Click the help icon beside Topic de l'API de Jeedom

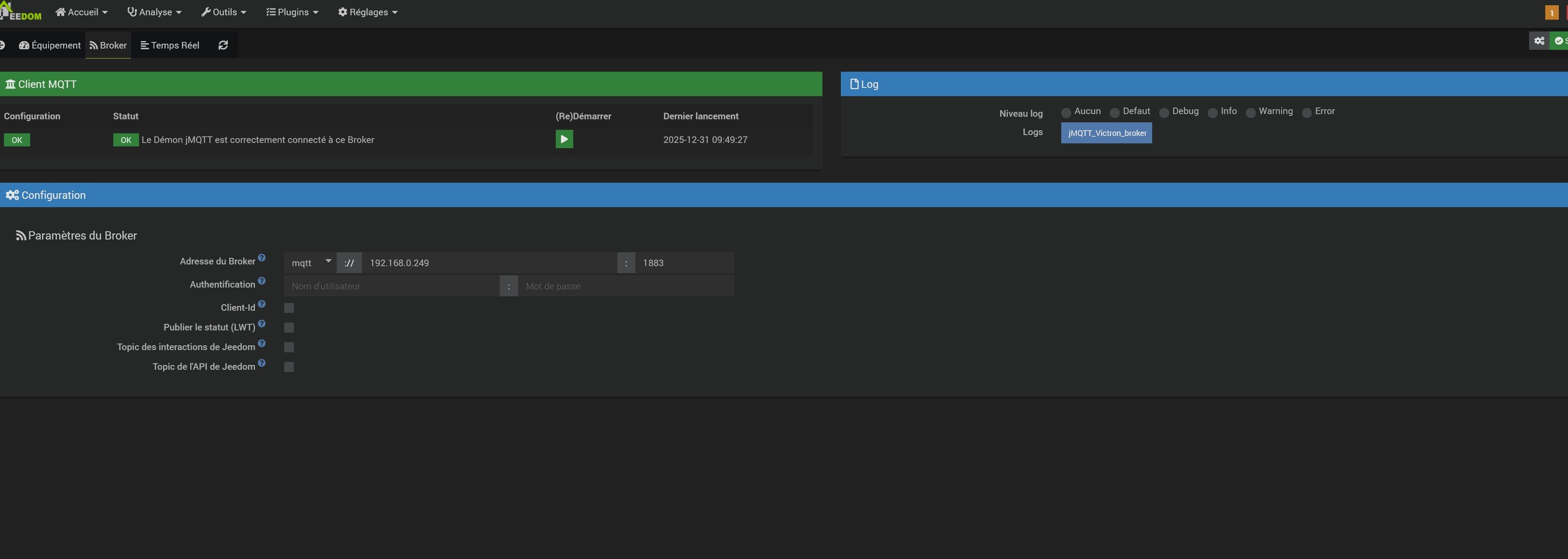click(262, 363)
